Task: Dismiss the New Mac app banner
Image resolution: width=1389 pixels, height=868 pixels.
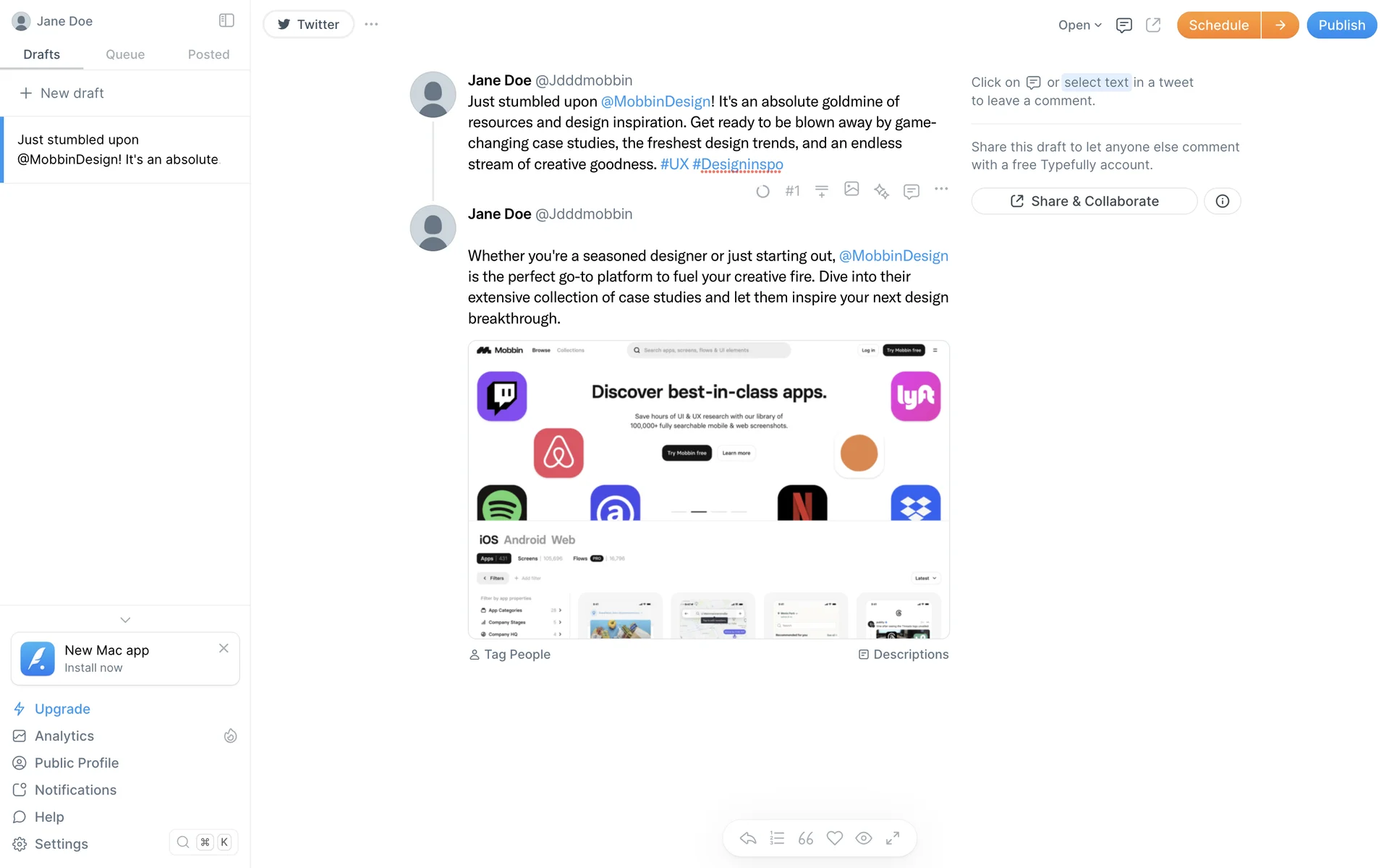Action: [224, 648]
